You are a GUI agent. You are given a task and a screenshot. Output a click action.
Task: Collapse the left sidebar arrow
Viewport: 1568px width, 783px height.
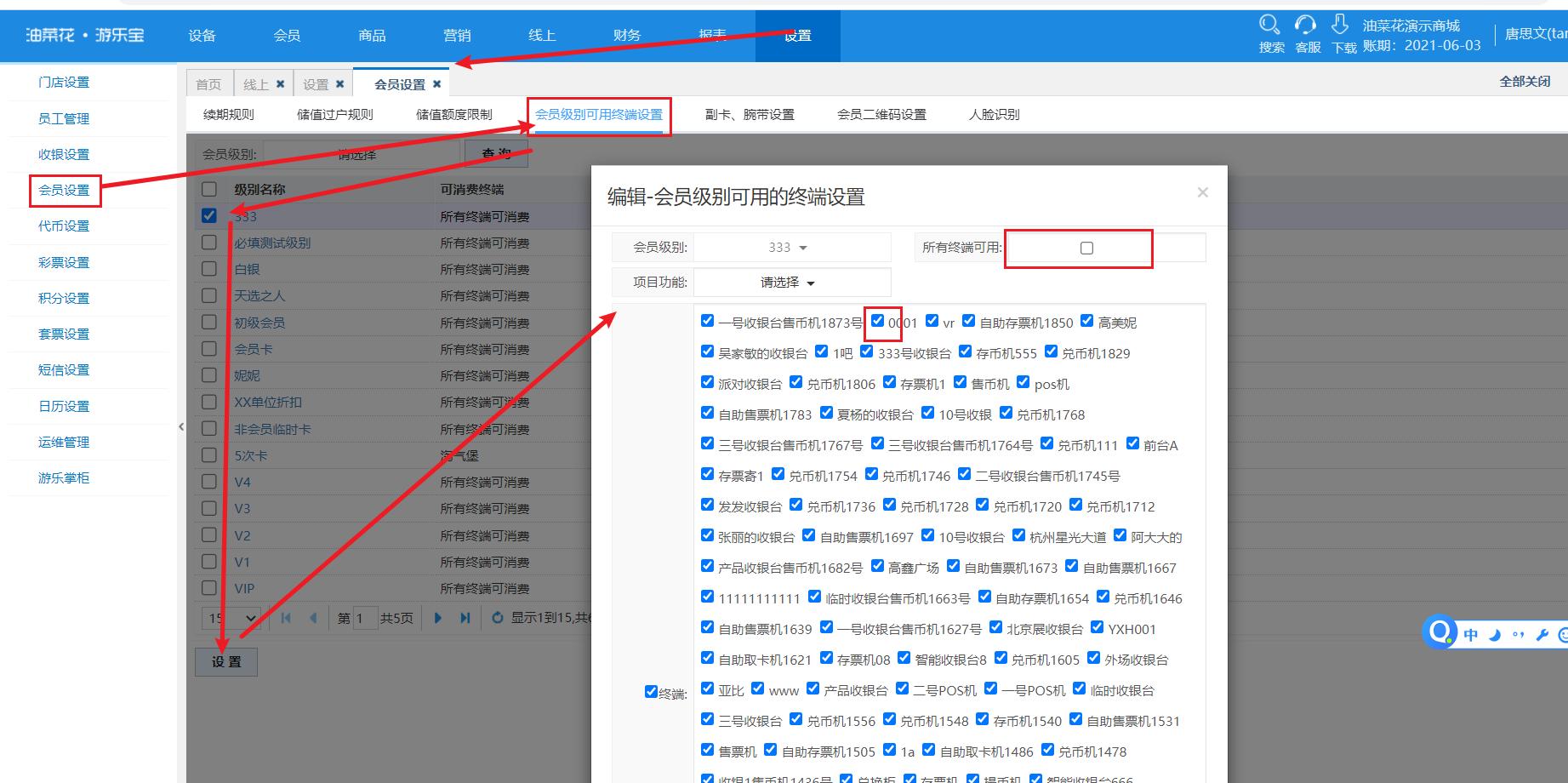tap(181, 426)
